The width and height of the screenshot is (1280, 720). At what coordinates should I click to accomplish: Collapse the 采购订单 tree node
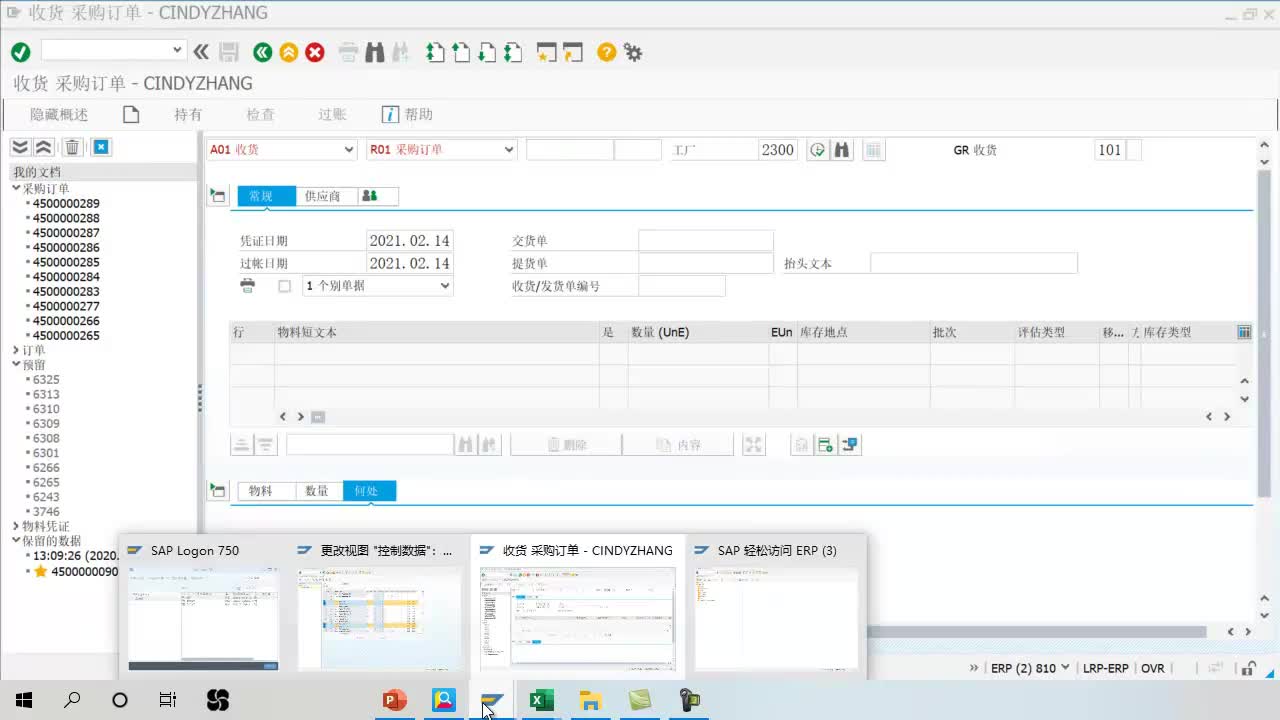[16, 188]
